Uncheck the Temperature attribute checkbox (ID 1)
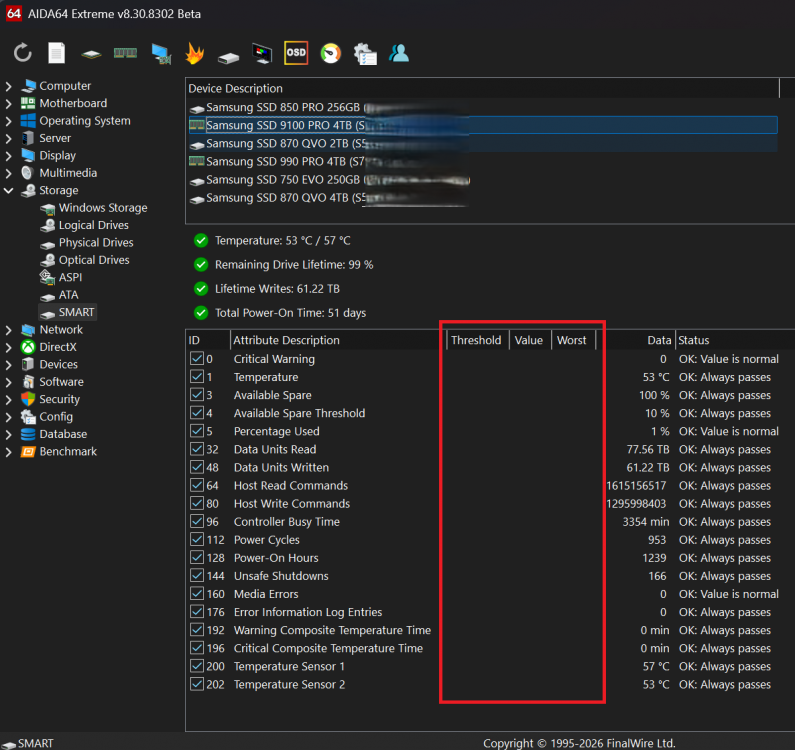The width and height of the screenshot is (795, 750). (197, 377)
